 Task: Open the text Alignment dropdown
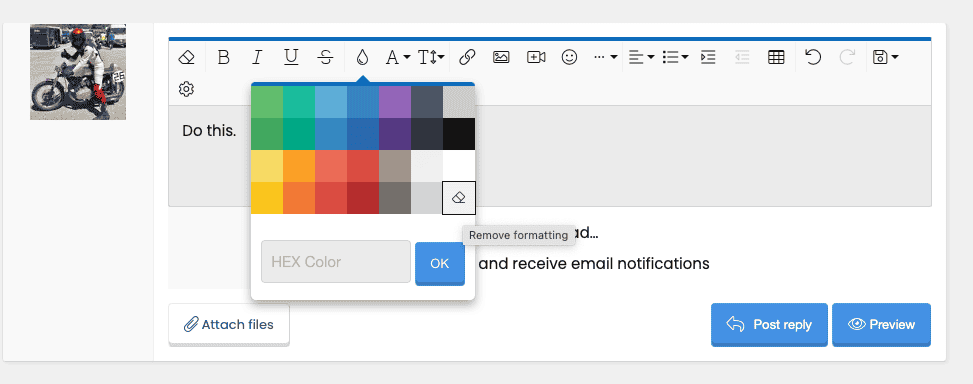642,58
